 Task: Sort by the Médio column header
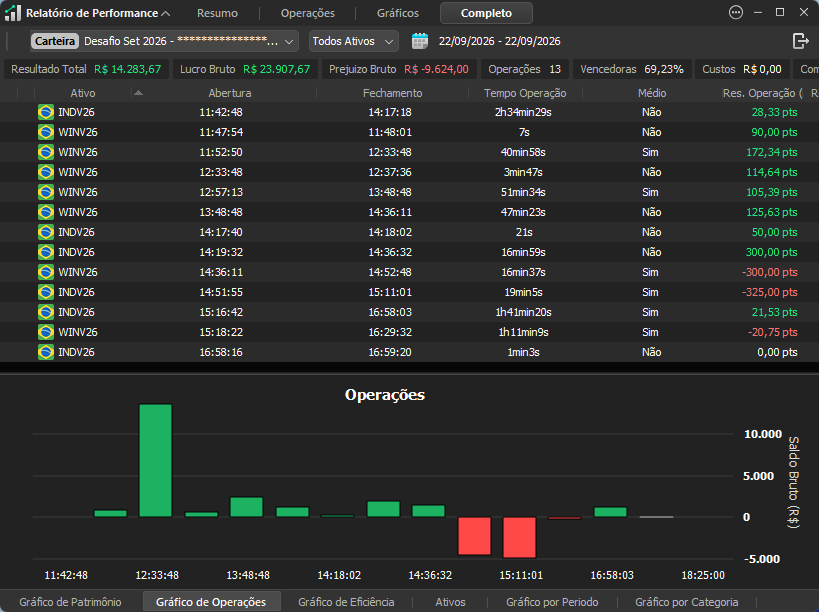(x=652, y=93)
